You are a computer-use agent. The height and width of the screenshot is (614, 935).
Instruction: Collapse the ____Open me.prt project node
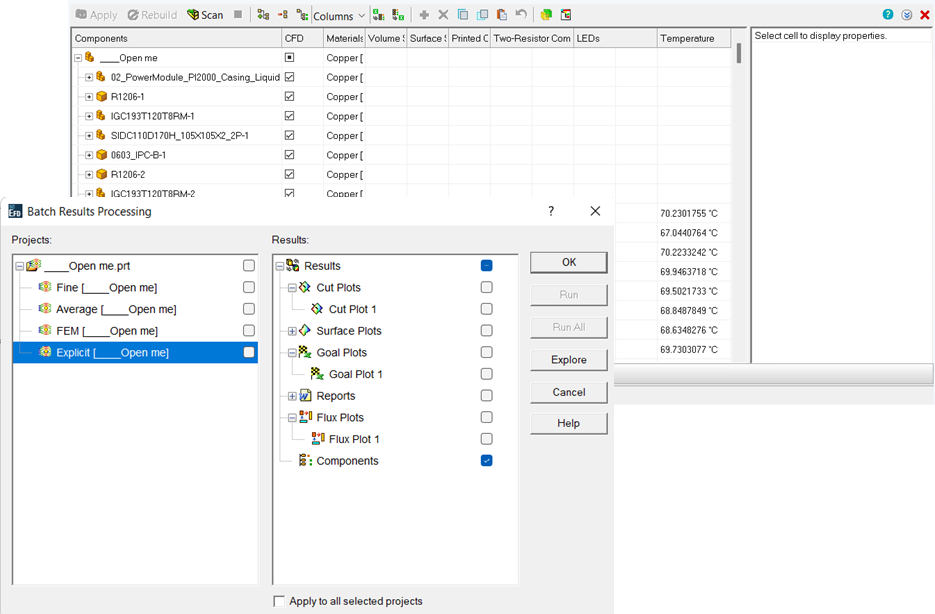pyautogui.click(x=20, y=266)
